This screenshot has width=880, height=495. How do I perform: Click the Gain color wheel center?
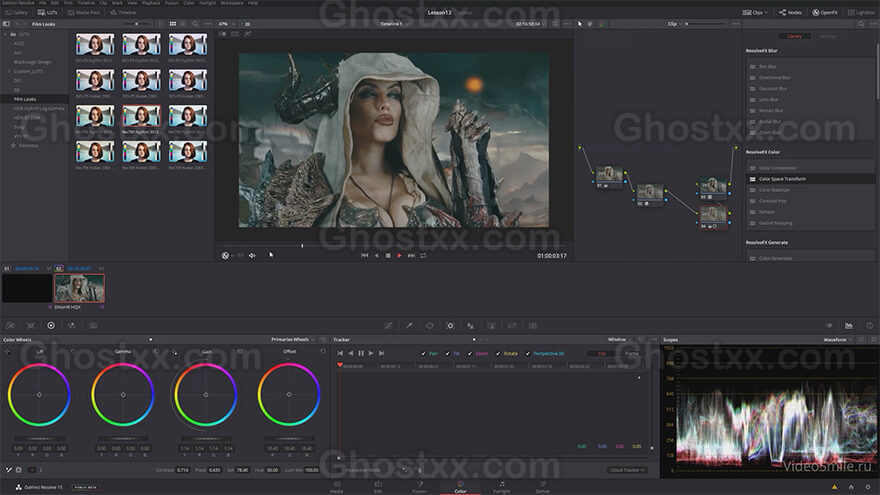pyautogui.click(x=206, y=395)
